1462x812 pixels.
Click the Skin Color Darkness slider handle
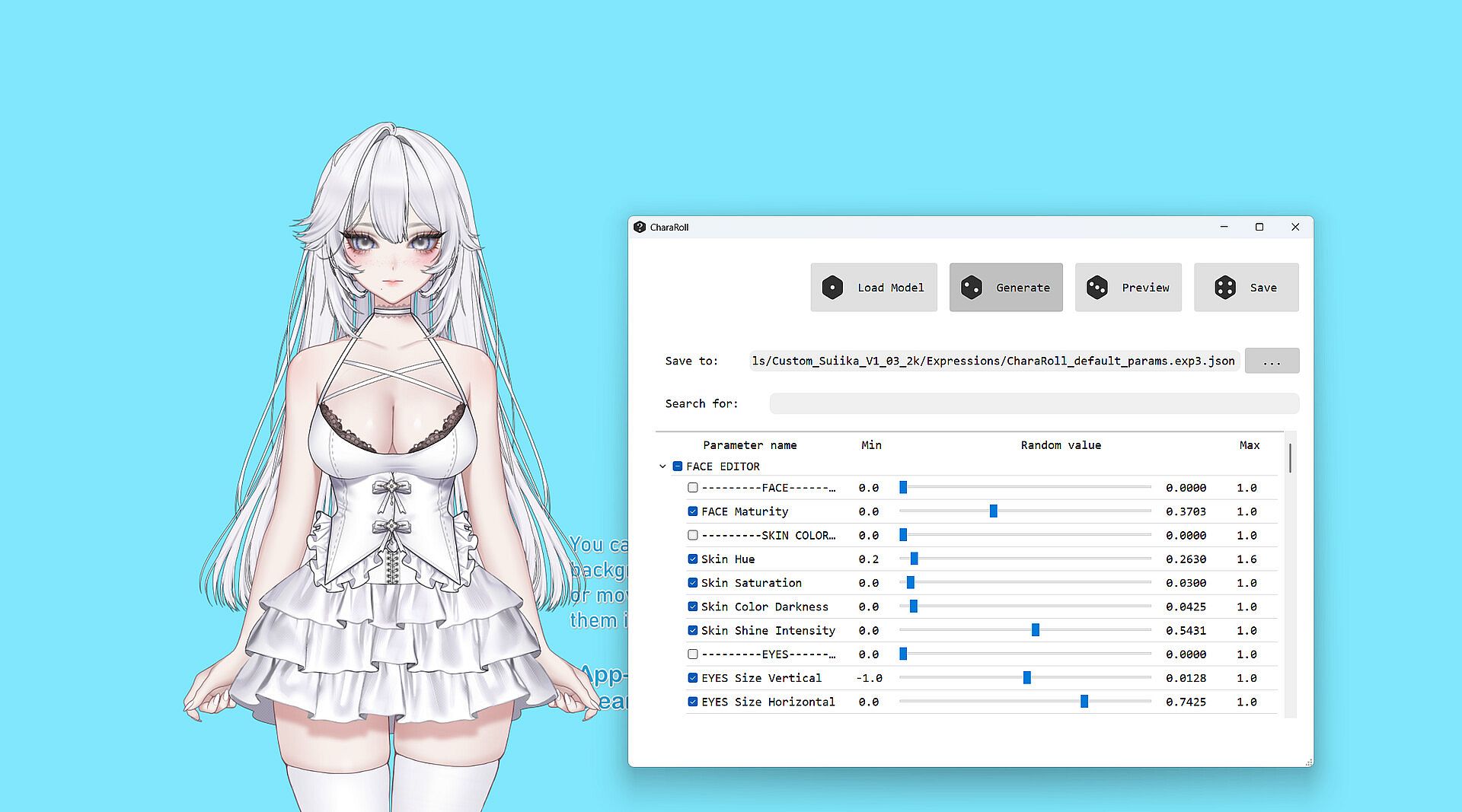tap(914, 607)
